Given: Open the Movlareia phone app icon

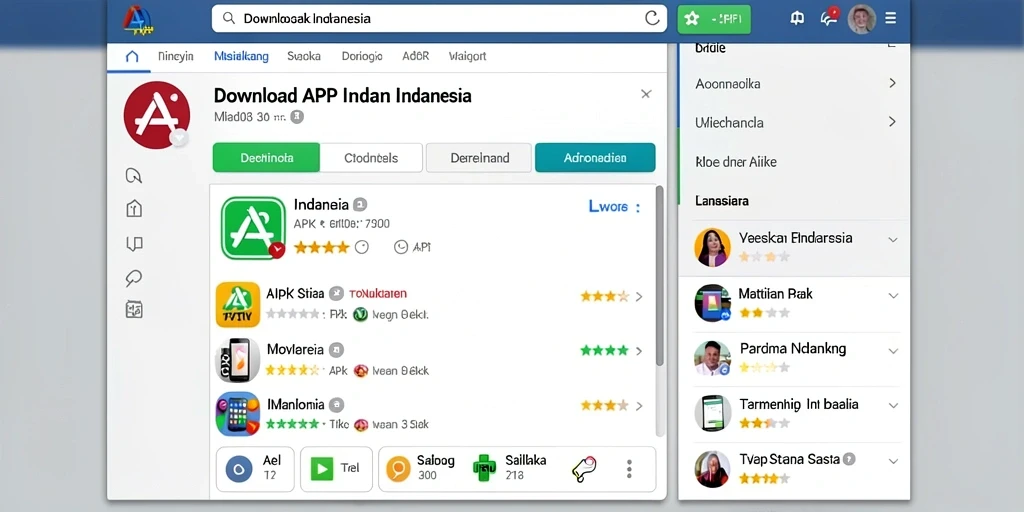Looking at the screenshot, I should point(238,360).
